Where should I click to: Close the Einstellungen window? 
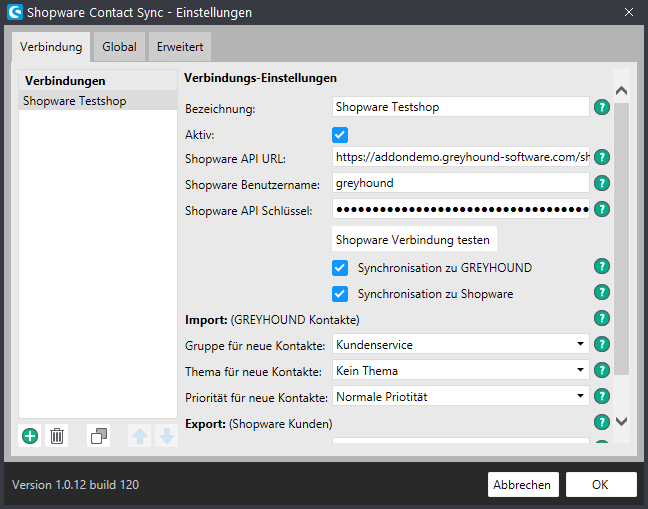pyautogui.click(x=629, y=12)
